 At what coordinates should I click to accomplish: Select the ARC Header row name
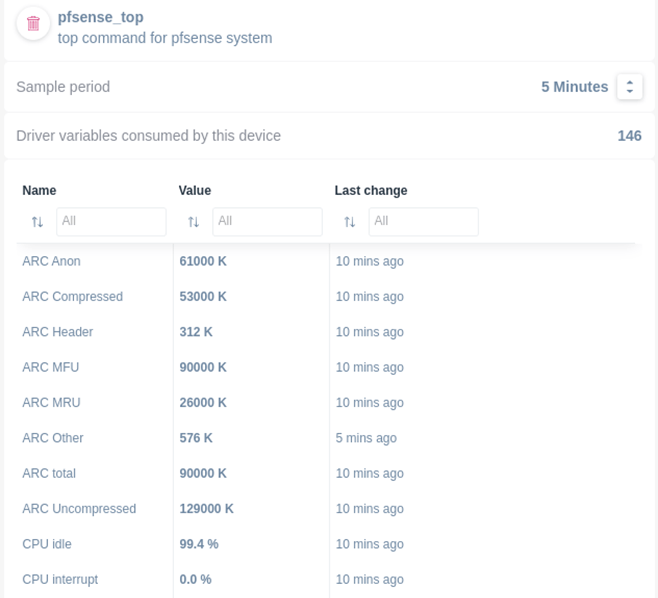tap(57, 332)
